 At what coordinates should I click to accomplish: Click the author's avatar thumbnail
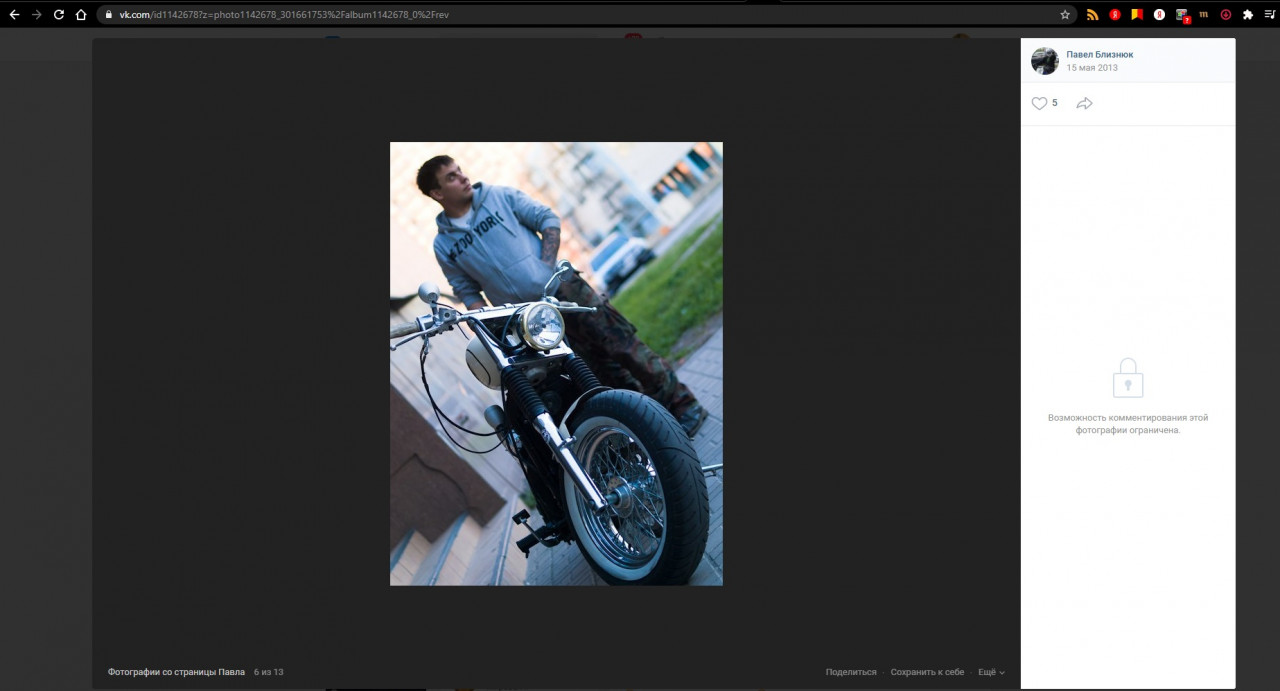point(1045,61)
